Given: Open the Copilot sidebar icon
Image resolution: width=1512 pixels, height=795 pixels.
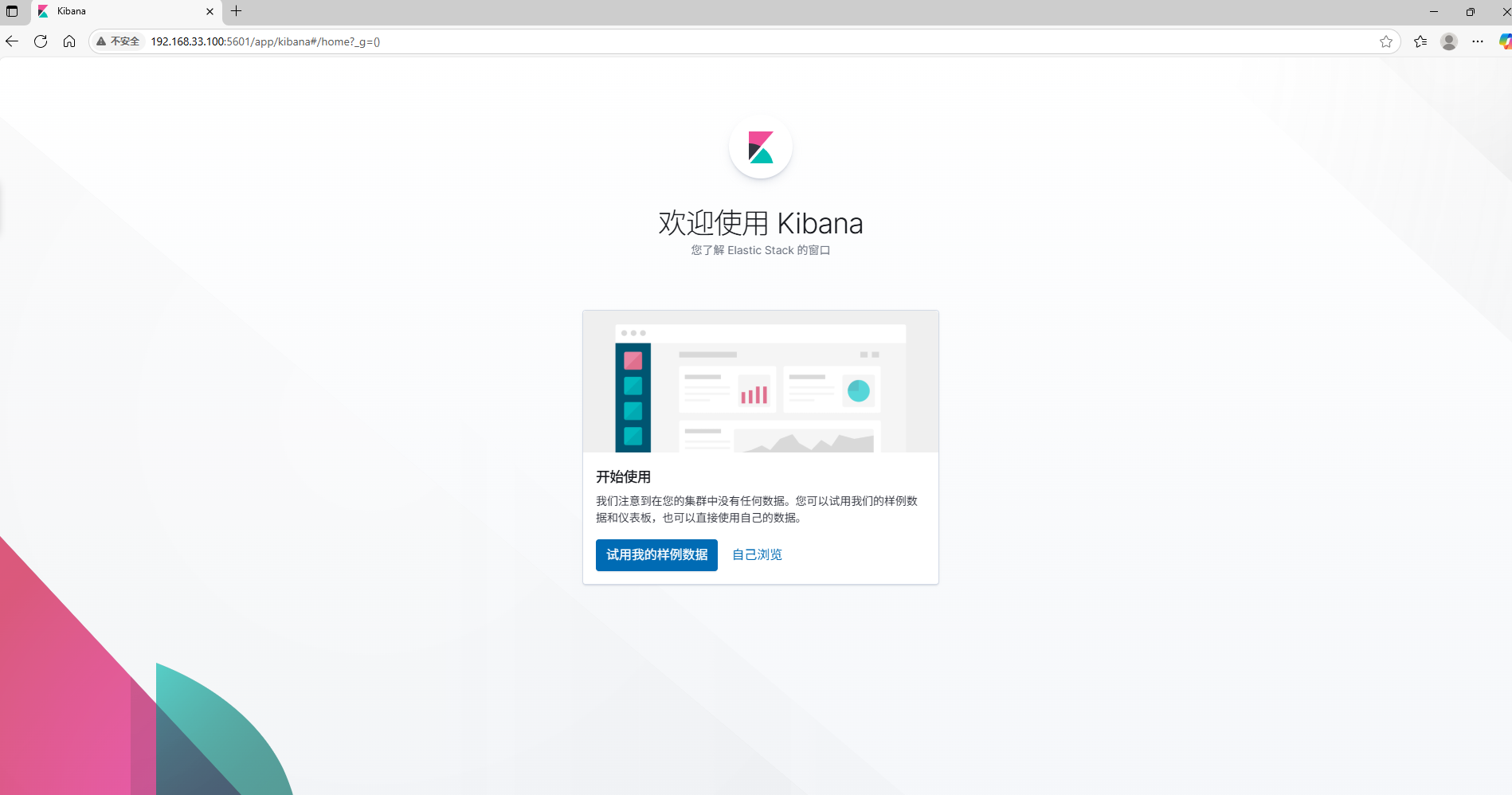Looking at the screenshot, I should 1505,41.
